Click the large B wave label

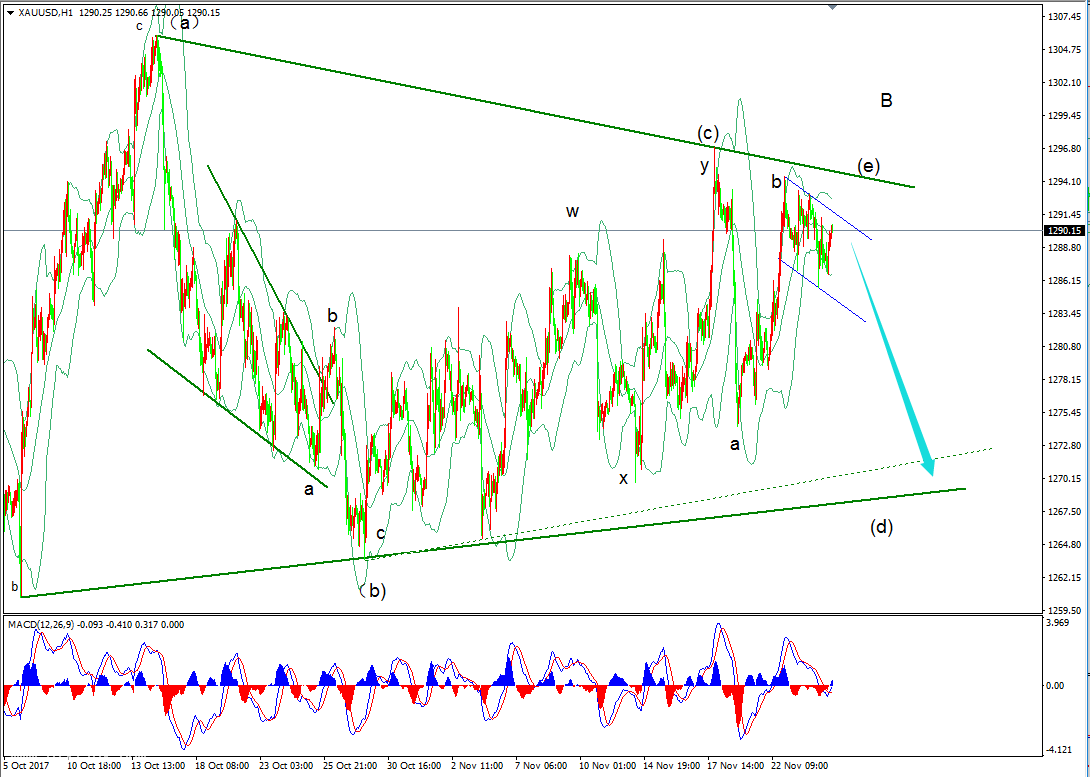point(886,100)
